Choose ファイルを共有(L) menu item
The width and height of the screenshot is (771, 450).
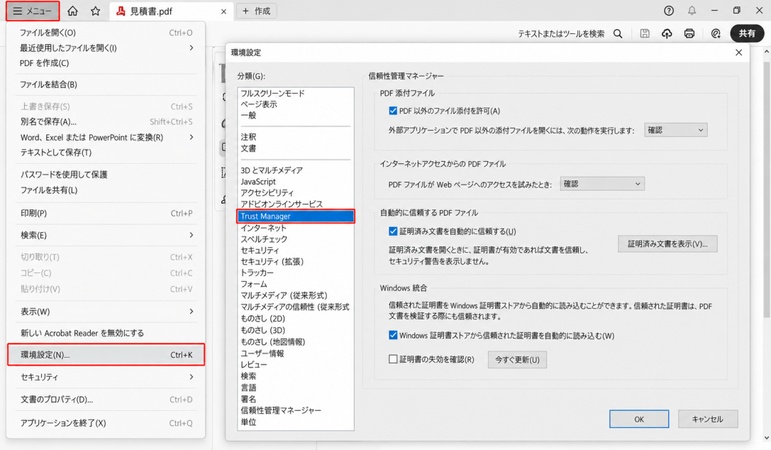point(106,190)
